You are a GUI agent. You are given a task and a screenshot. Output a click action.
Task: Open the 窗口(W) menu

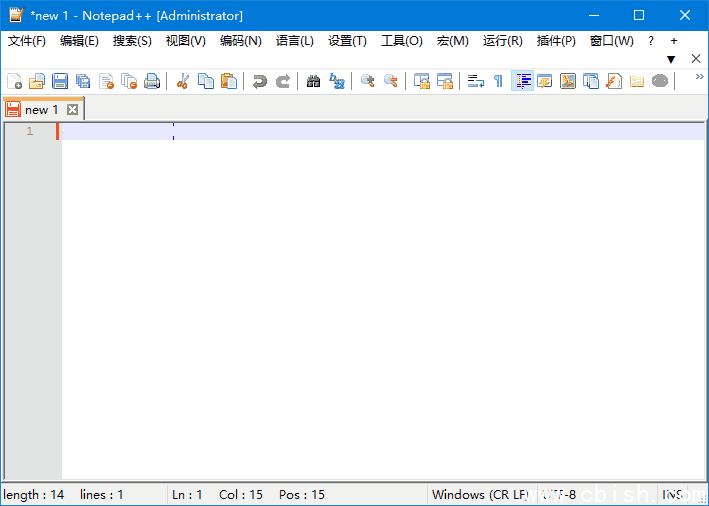(x=611, y=41)
